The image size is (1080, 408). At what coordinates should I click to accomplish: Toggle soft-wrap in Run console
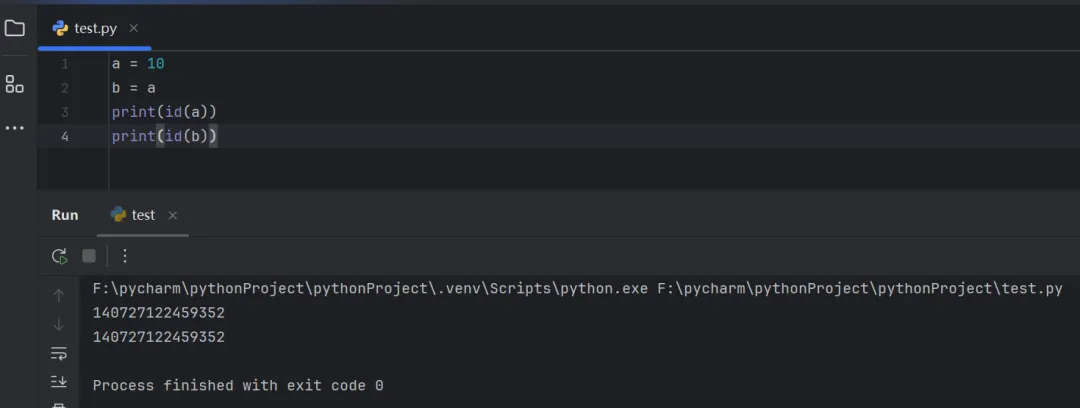pyautogui.click(x=59, y=353)
